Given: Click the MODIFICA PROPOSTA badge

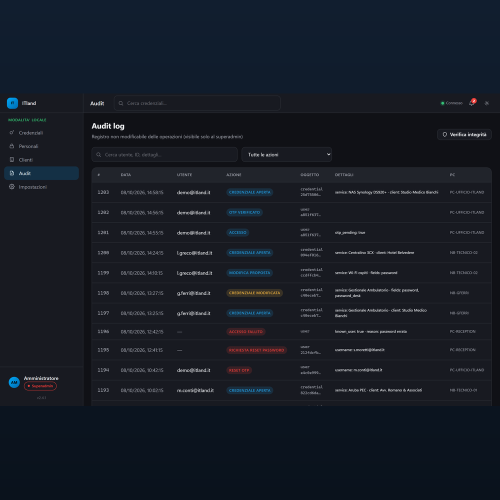Looking at the screenshot, I should coord(250,273).
